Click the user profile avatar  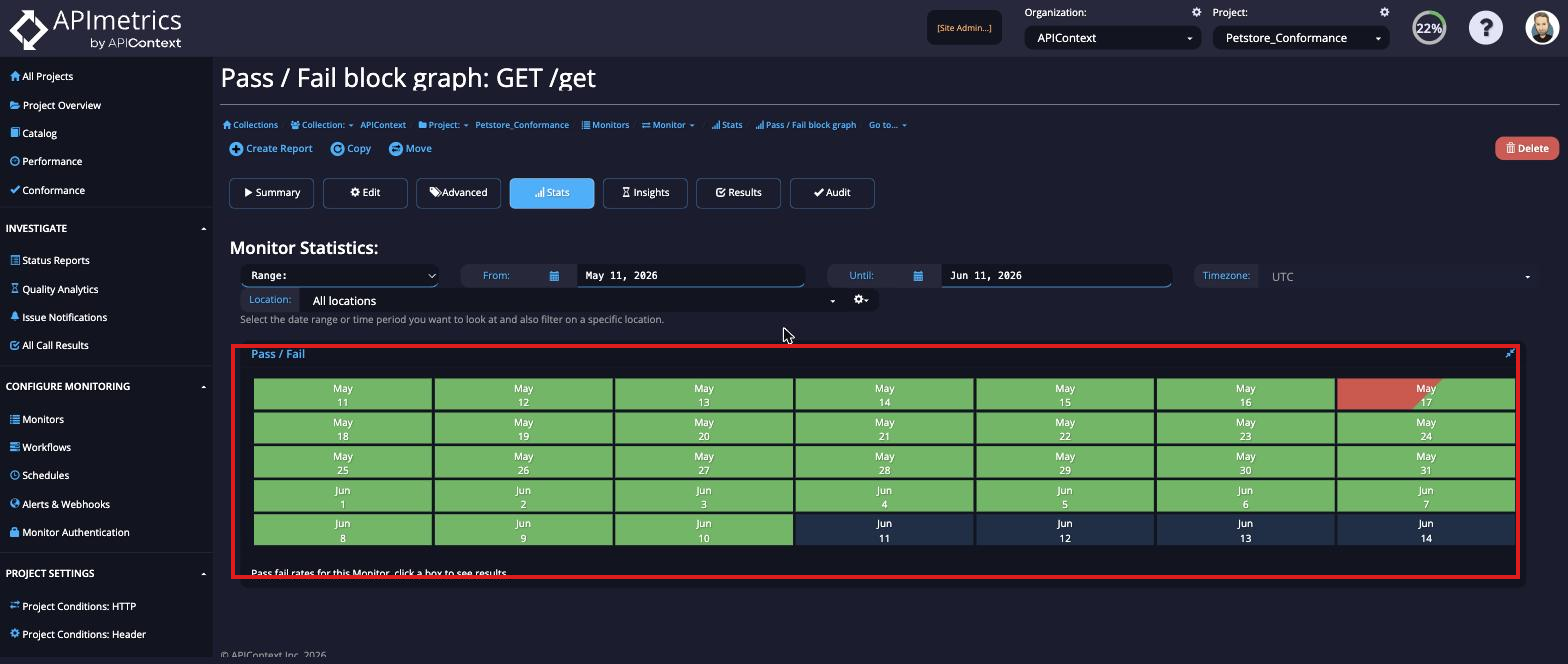pos(1542,28)
